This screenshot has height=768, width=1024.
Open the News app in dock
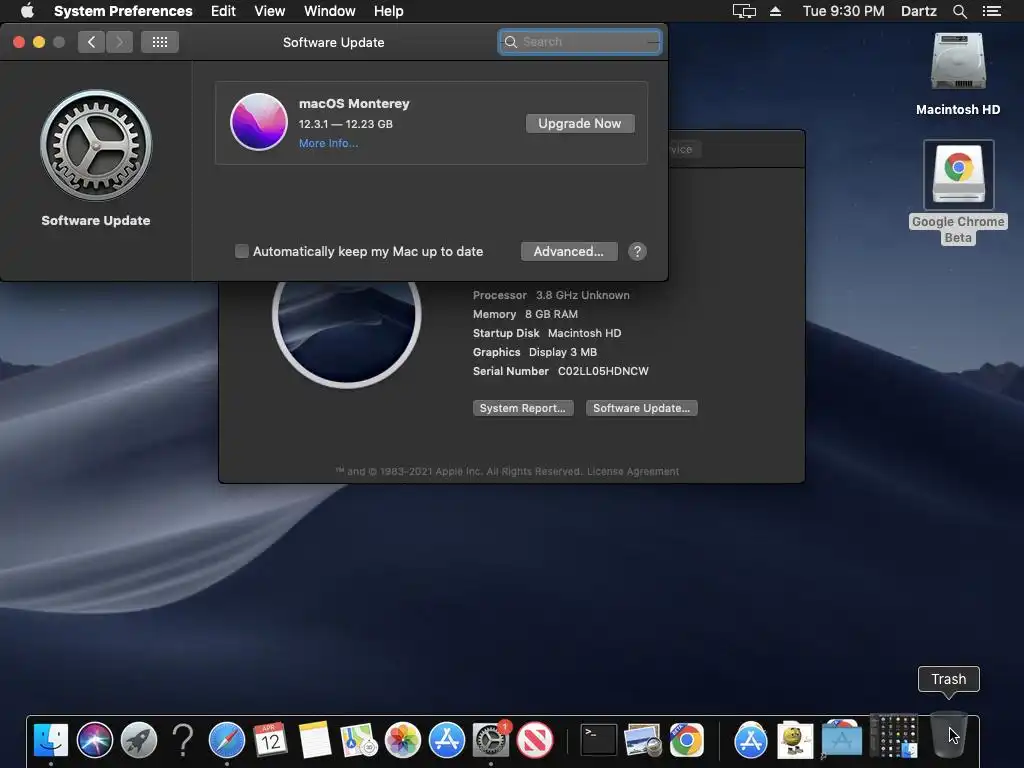click(x=535, y=740)
